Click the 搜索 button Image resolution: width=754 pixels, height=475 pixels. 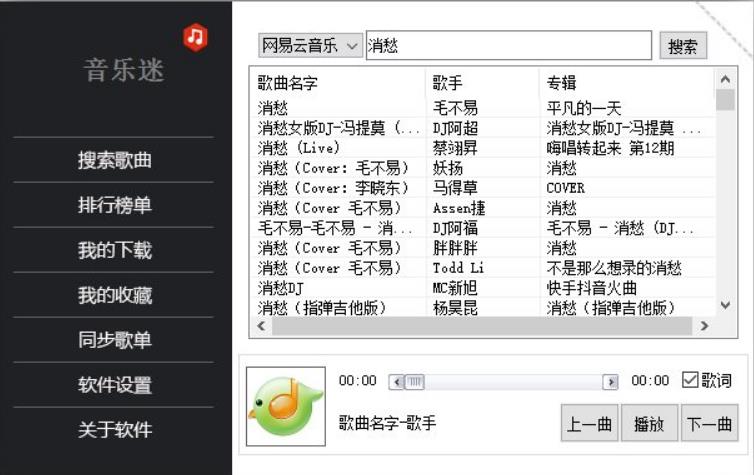pos(683,46)
